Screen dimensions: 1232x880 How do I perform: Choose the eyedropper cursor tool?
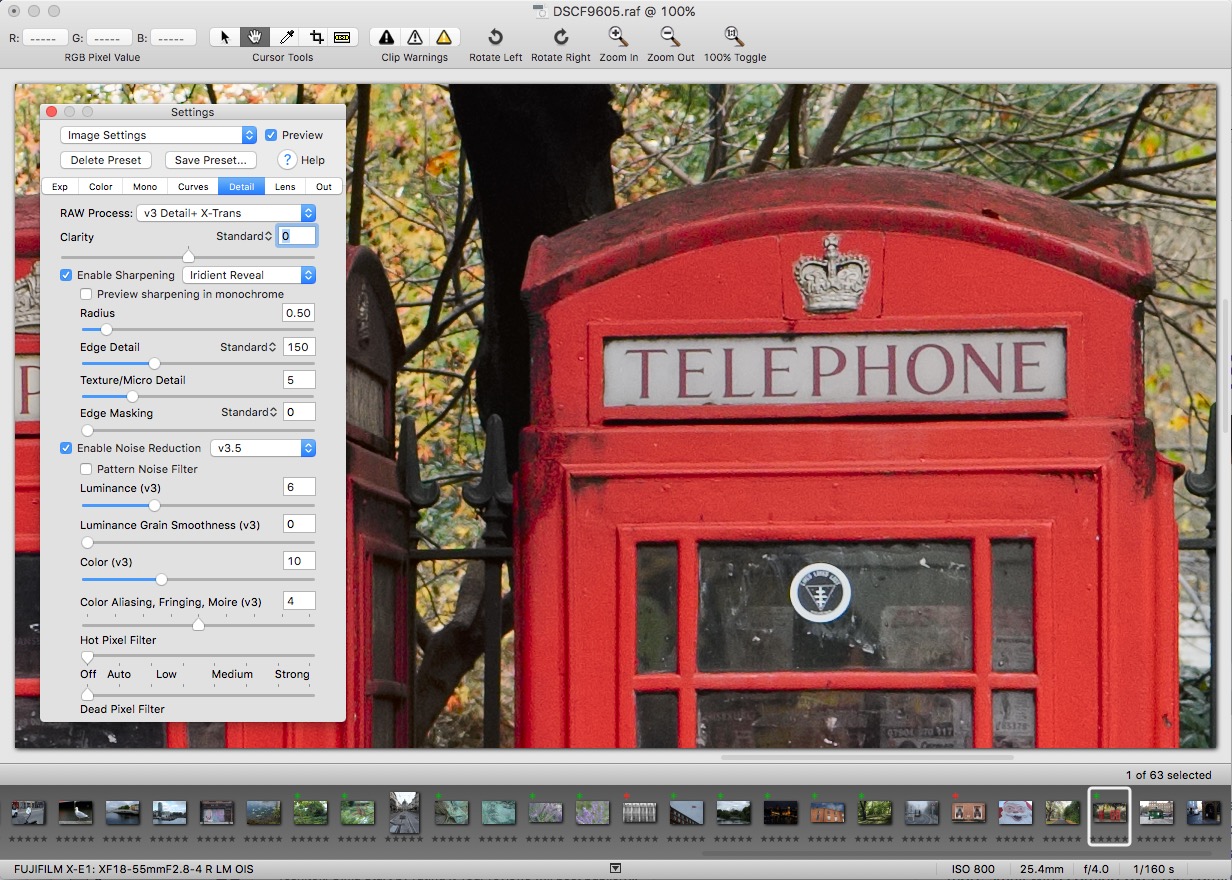click(x=286, y=37)
